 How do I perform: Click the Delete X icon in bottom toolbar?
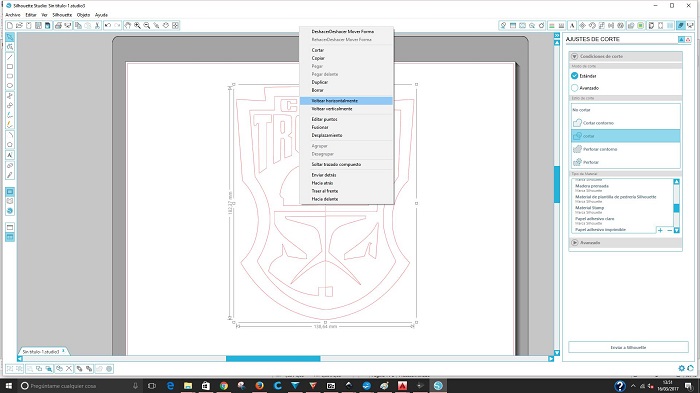[69, 369]
